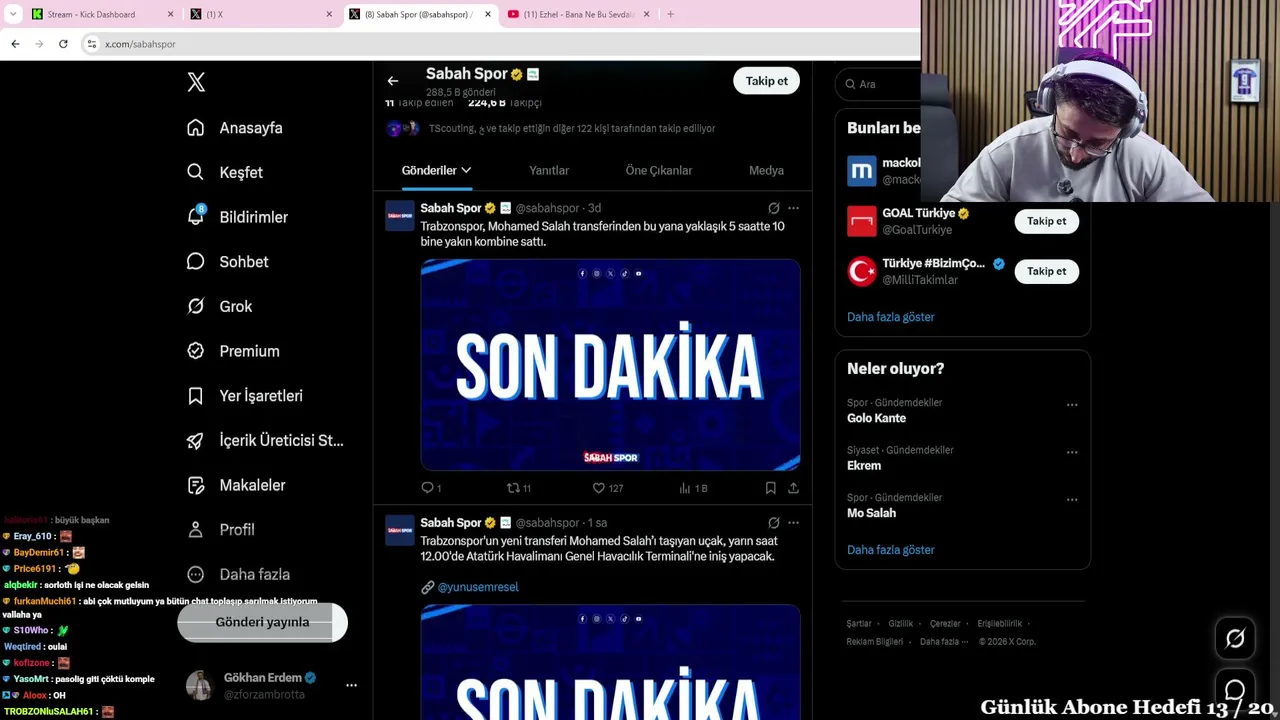Follow @MilliTakimlar with Takip et
This screenshot has height=720, width=1280.
[x=1046, y=271]
